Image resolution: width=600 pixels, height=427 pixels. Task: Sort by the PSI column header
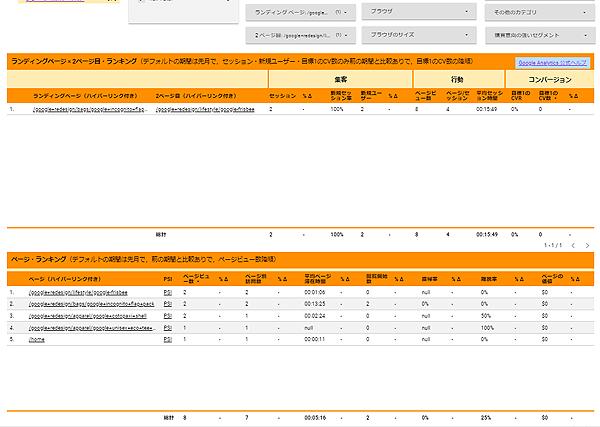click(168, 279)
